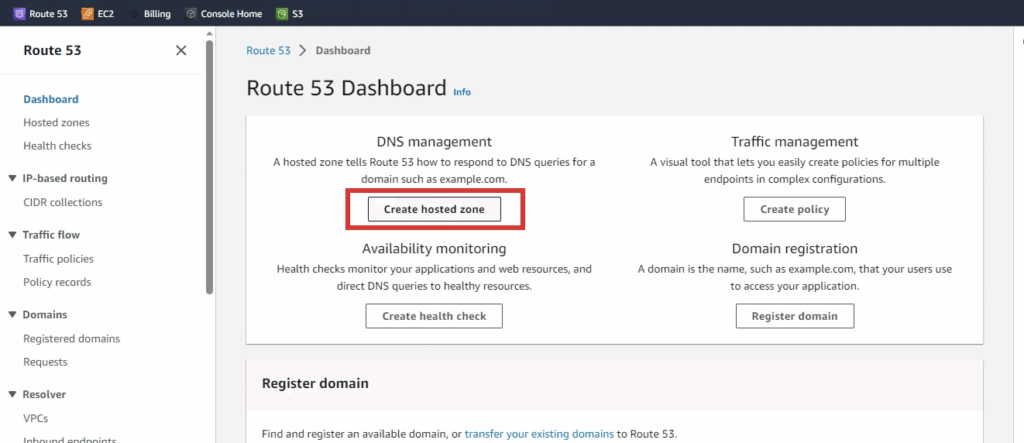
Task: Open Policy records in the sidebar
Action: click(x=57, y=282)
